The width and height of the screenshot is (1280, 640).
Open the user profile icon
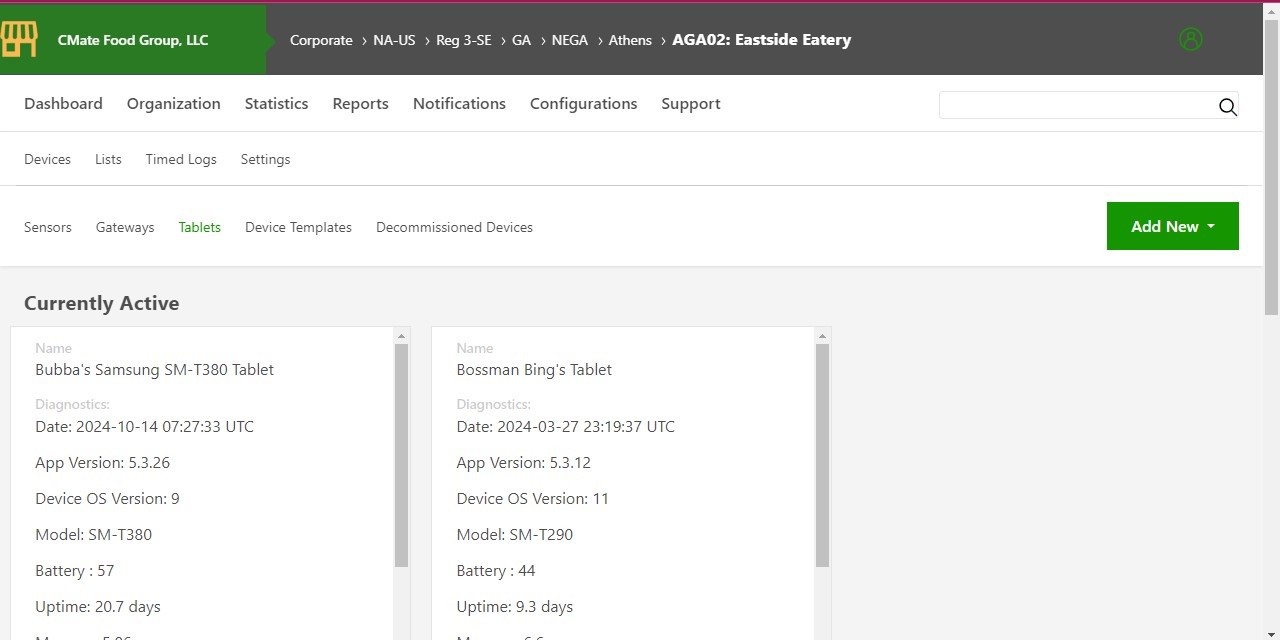1190,39
